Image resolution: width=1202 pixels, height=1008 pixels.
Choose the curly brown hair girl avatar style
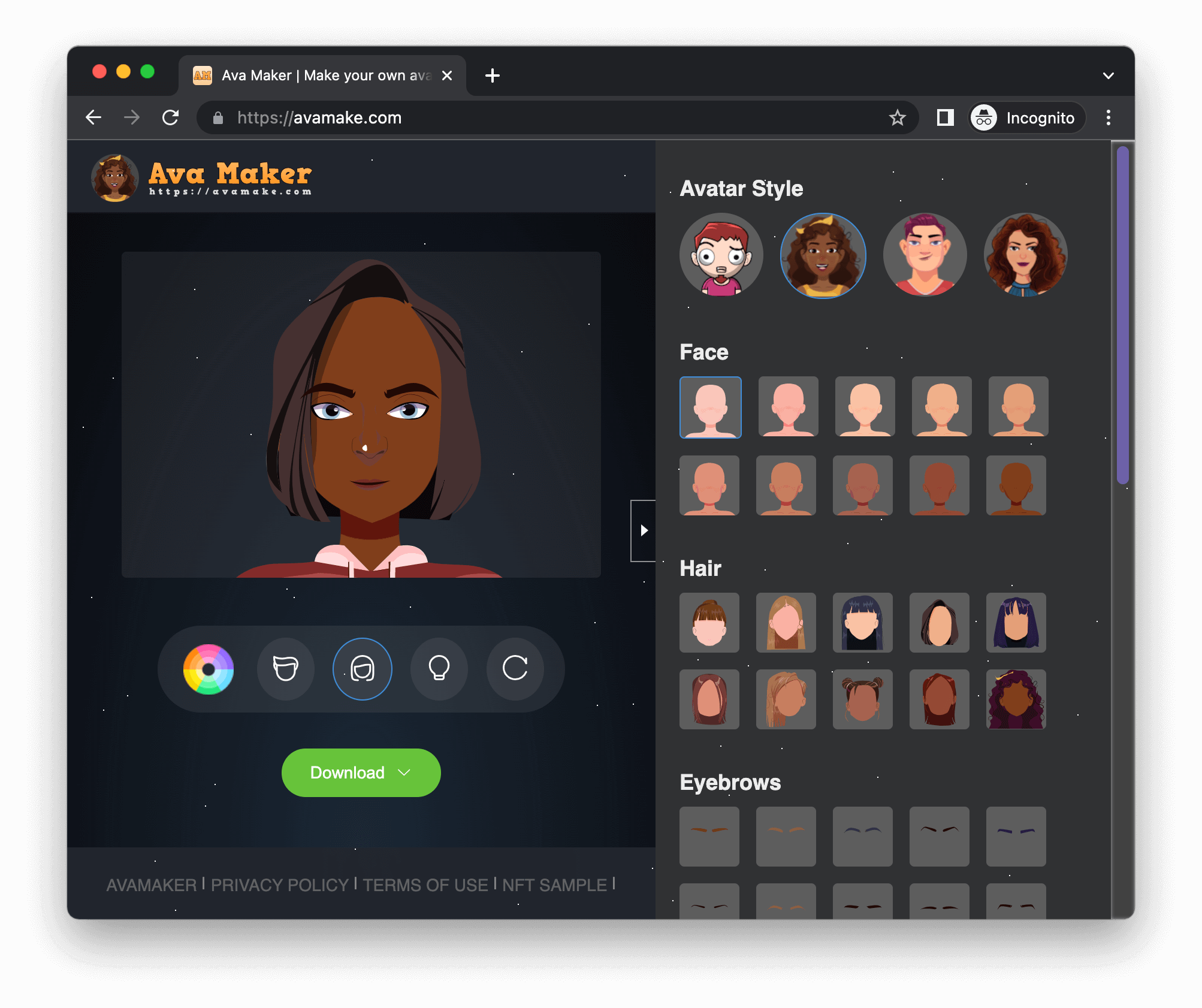tap(823, 255)
